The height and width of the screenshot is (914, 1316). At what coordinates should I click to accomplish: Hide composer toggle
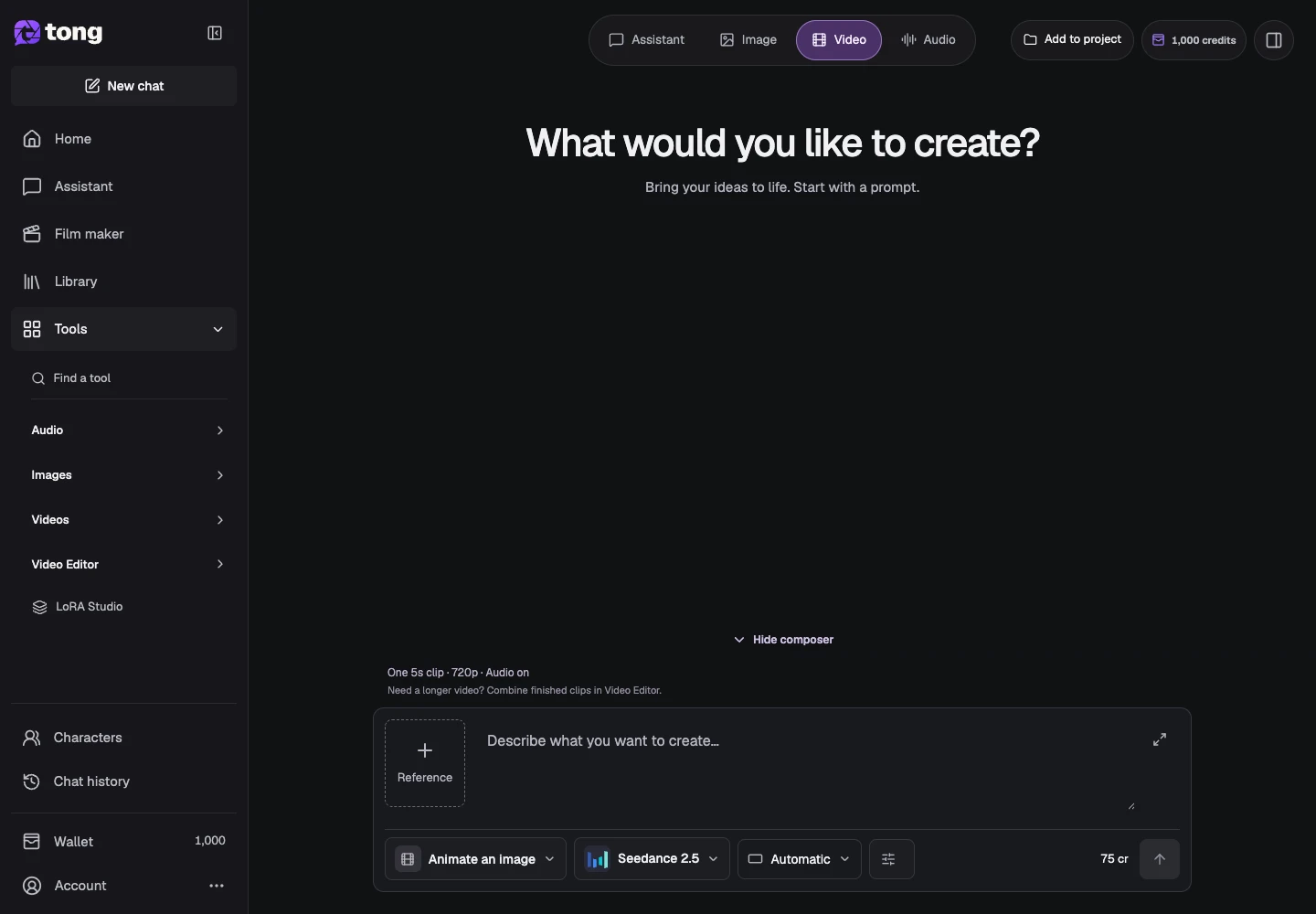coord(784,640)
